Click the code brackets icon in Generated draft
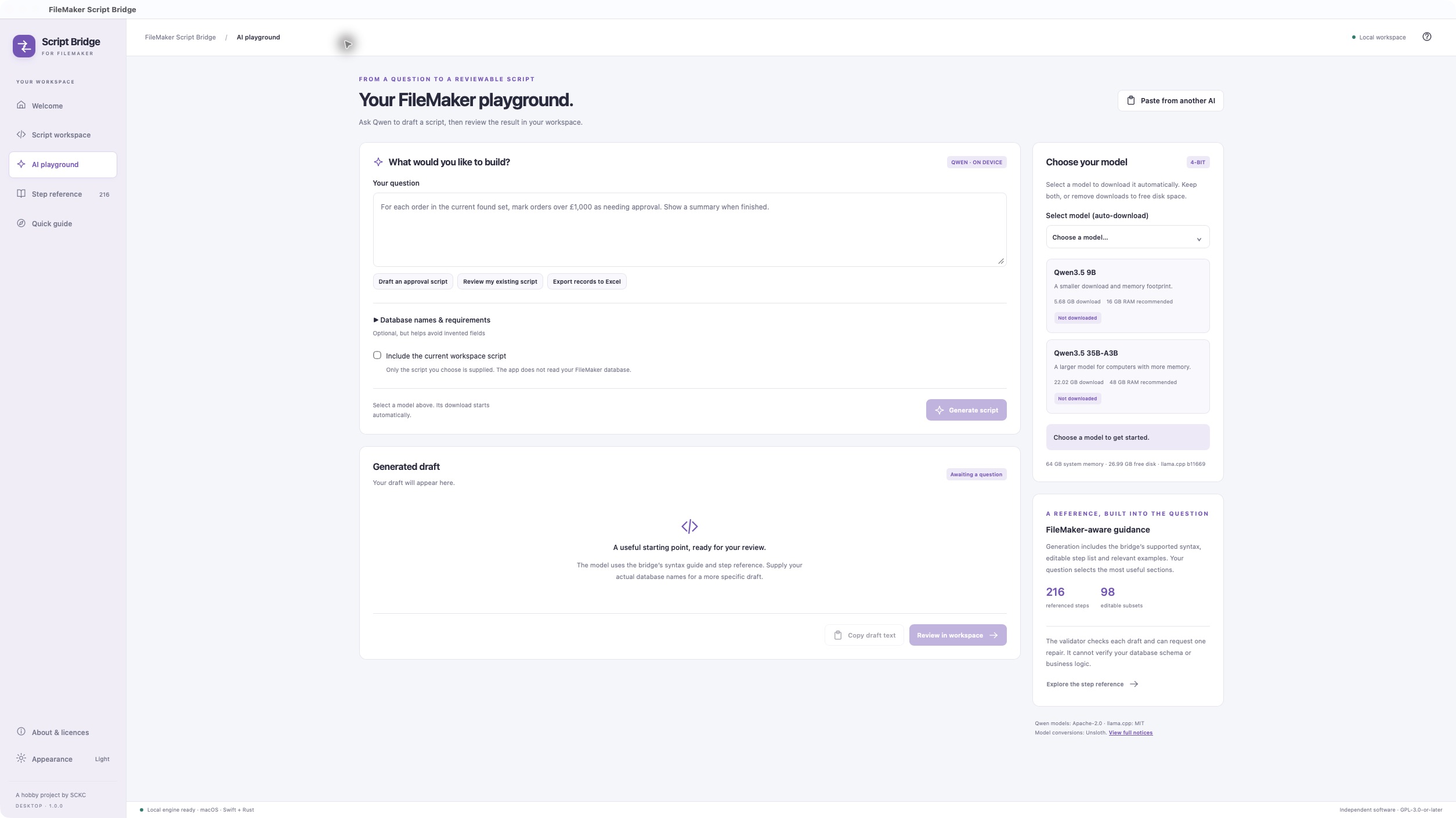This screenshot has width=1456, height=818. point(689,526)
